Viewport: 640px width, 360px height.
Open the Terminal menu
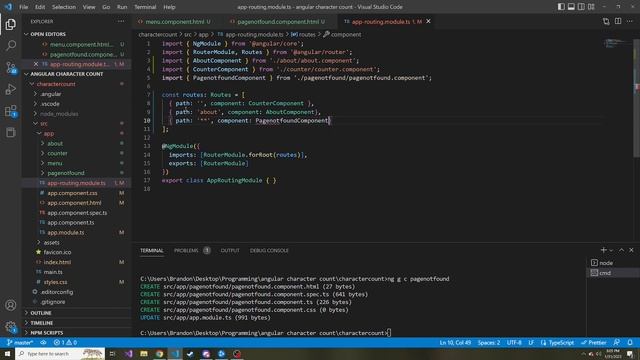tap(145, 7)
